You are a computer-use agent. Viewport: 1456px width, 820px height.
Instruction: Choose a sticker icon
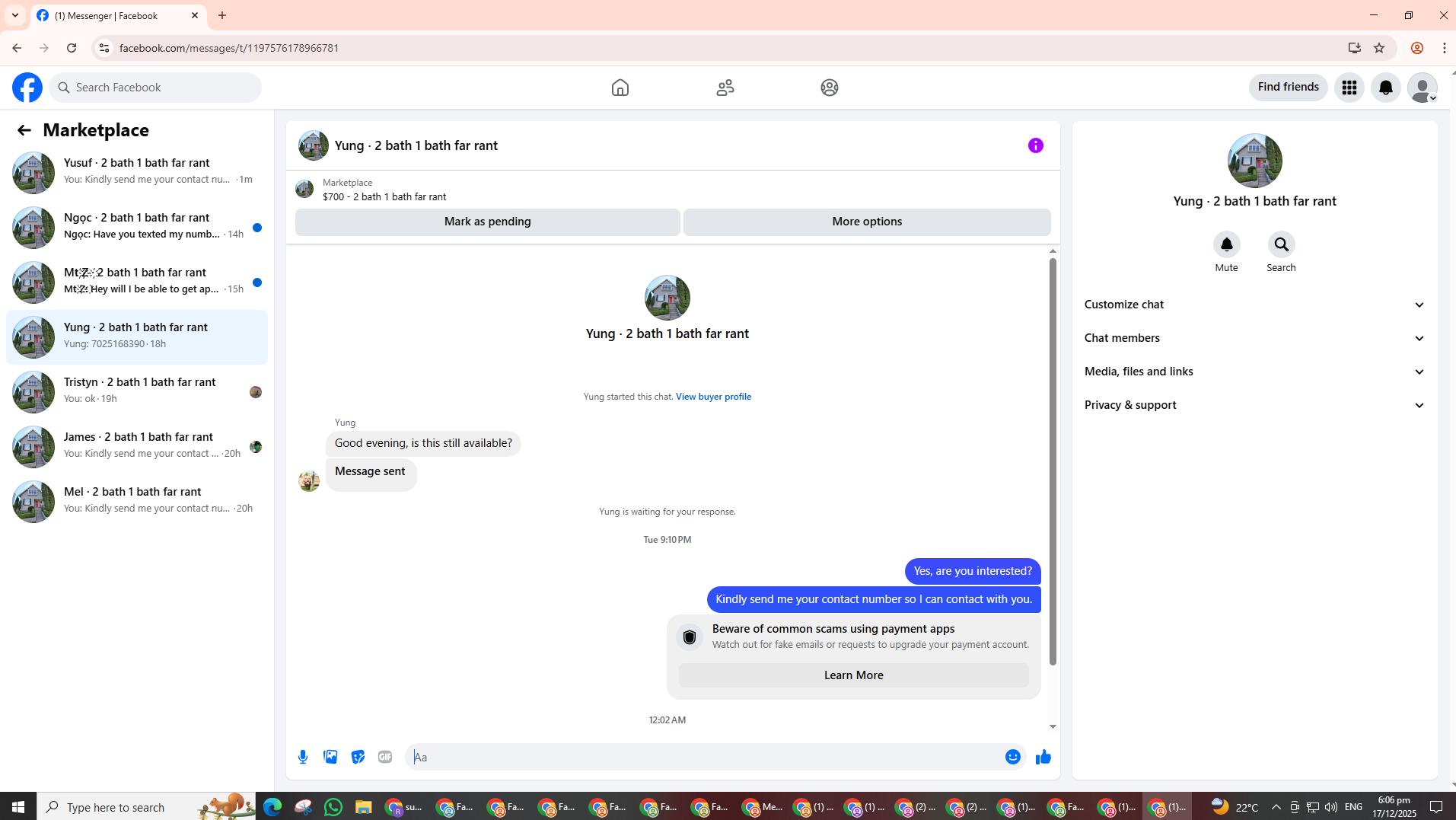tap(358, 757)
